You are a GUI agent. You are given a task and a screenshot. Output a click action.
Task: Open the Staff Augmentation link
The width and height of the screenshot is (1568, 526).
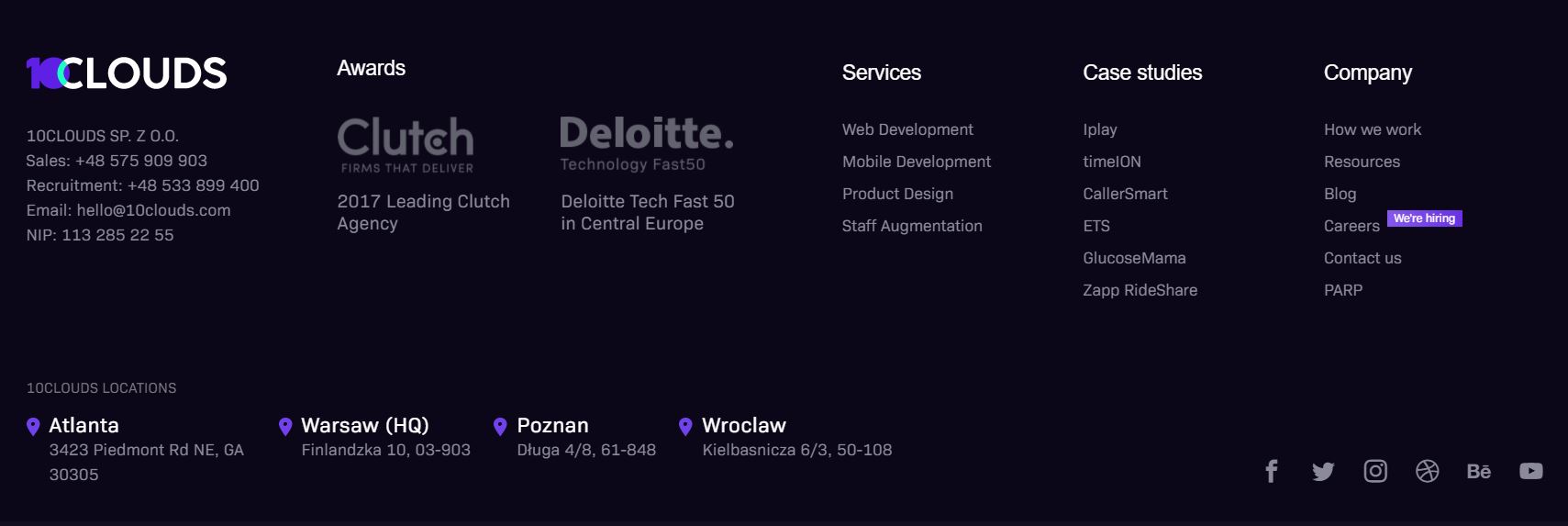click(912, 226)
